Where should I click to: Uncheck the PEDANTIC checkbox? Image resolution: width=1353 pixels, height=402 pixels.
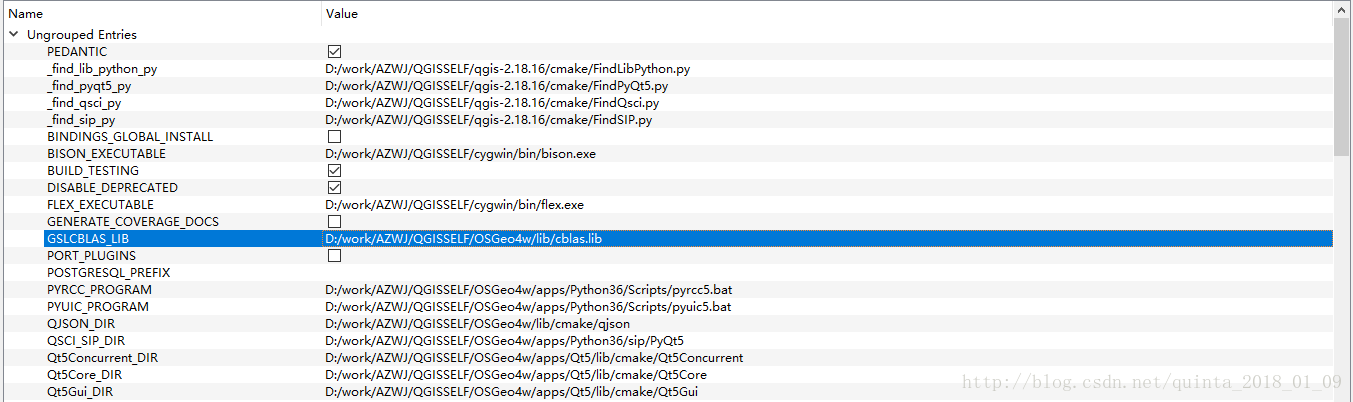point(334,52)
